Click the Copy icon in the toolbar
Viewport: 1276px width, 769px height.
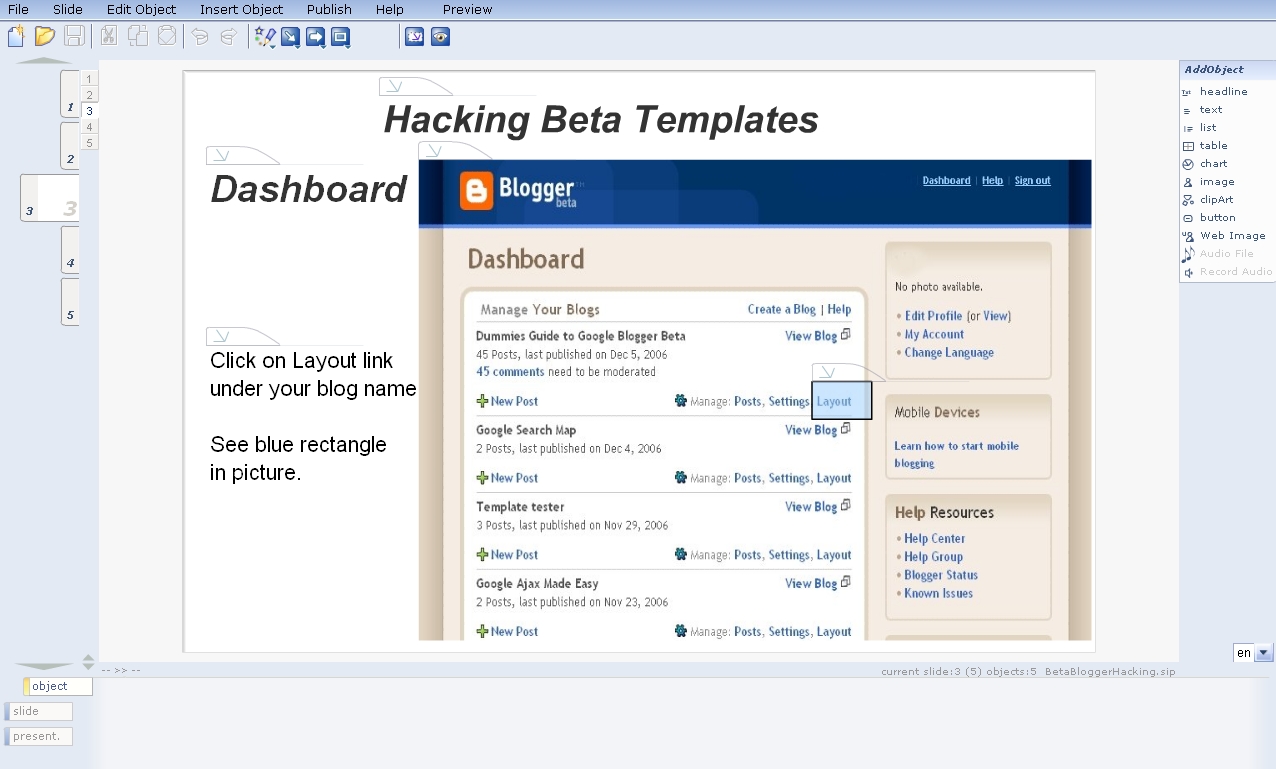tap(137, 37)
